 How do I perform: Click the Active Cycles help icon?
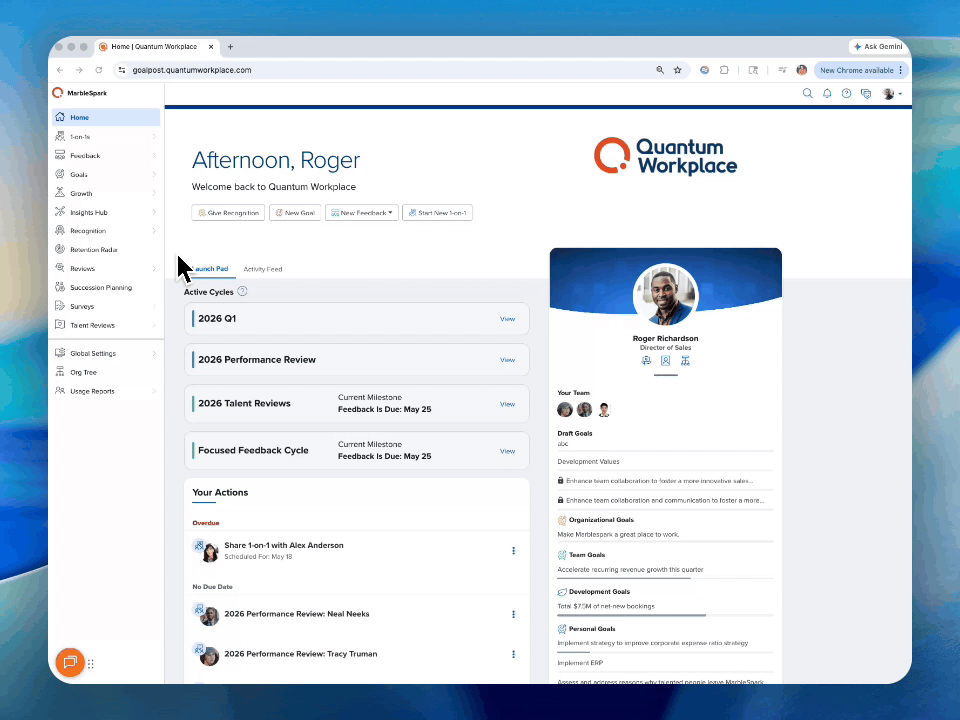pyautogui.click(x=242, y=291)
